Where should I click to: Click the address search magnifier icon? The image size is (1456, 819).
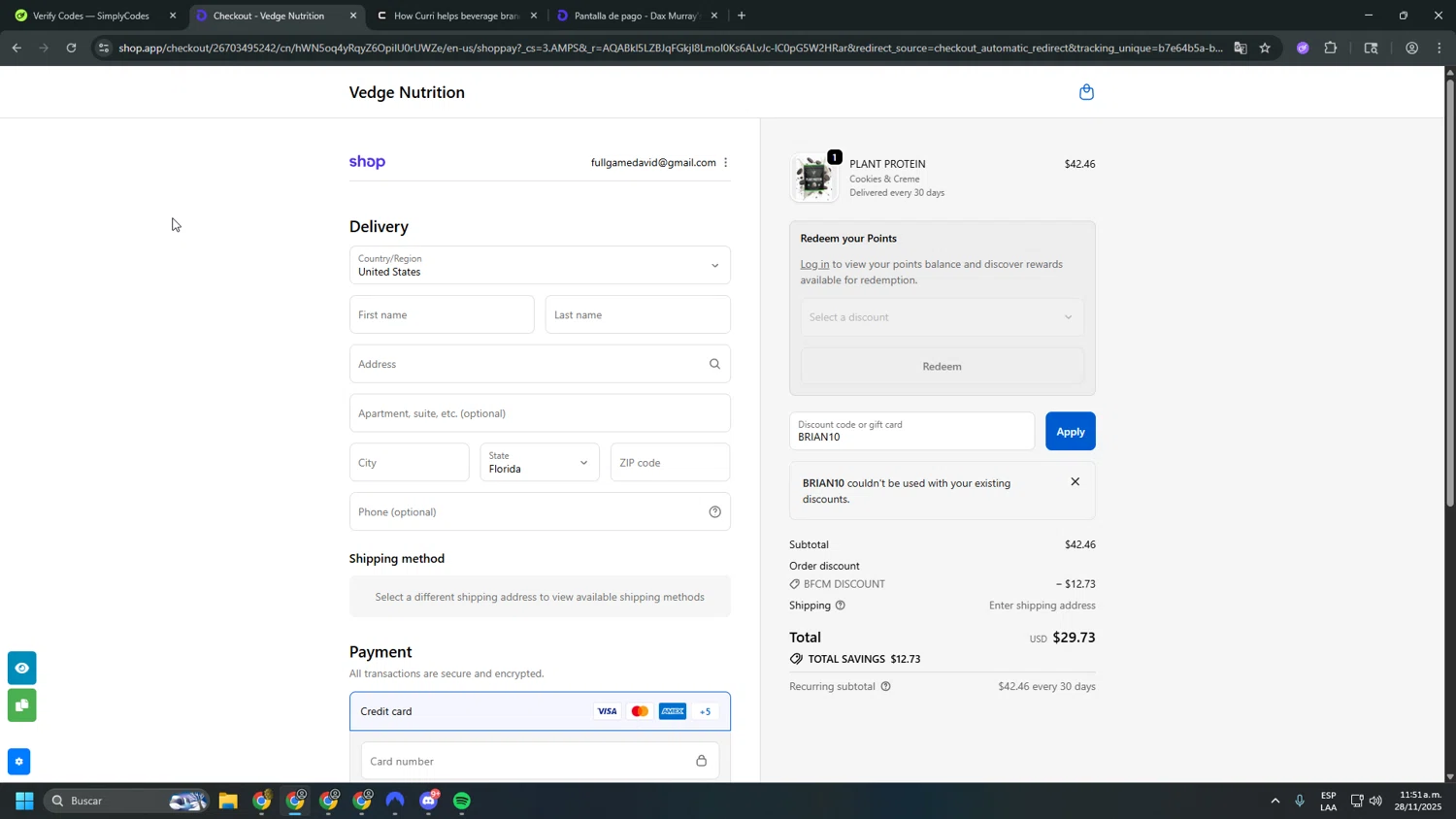(714, 364)
